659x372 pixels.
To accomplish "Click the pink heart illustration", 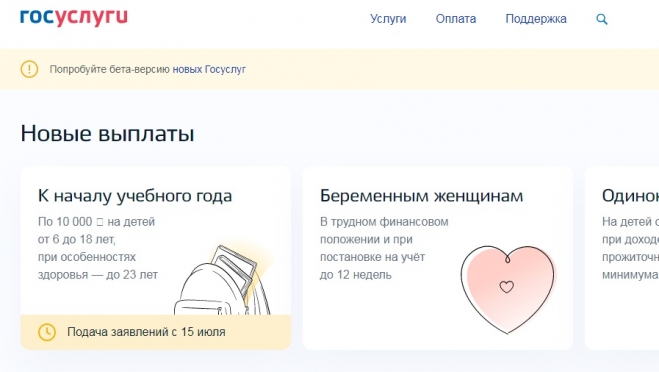I will pos(508,290).
